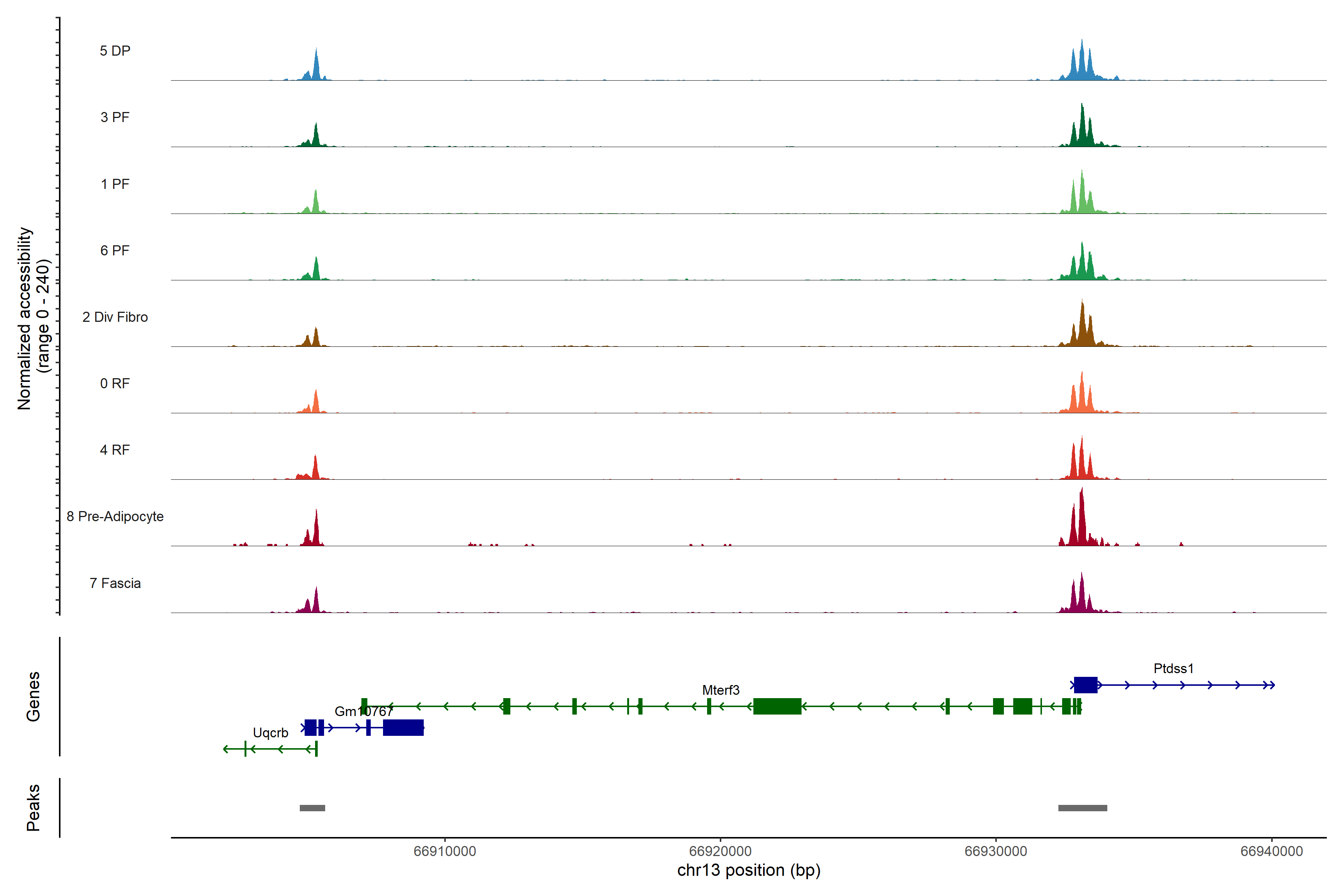The width and height of the screenshot is (1344, 896).
Task: Click the Genes panel label
Action: 33,697
